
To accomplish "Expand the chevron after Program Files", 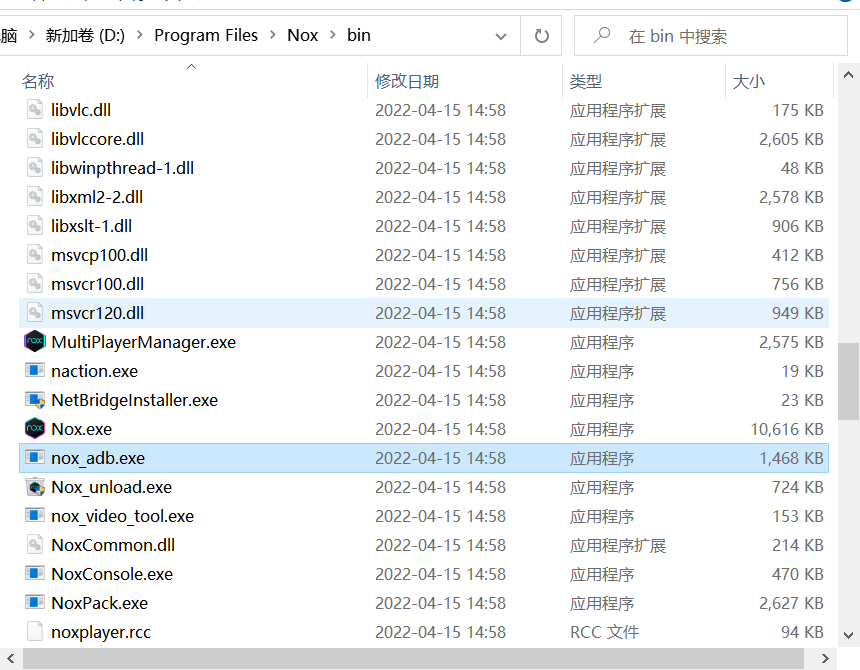I will (273, 35).
